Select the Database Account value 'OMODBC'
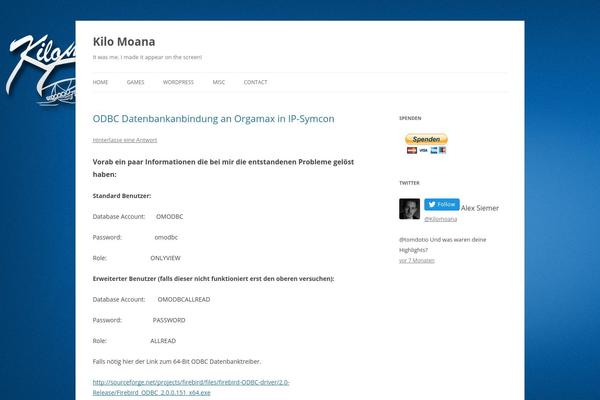Image resolution: width=600 pixels, height=400 pixels. click(170, 217)
